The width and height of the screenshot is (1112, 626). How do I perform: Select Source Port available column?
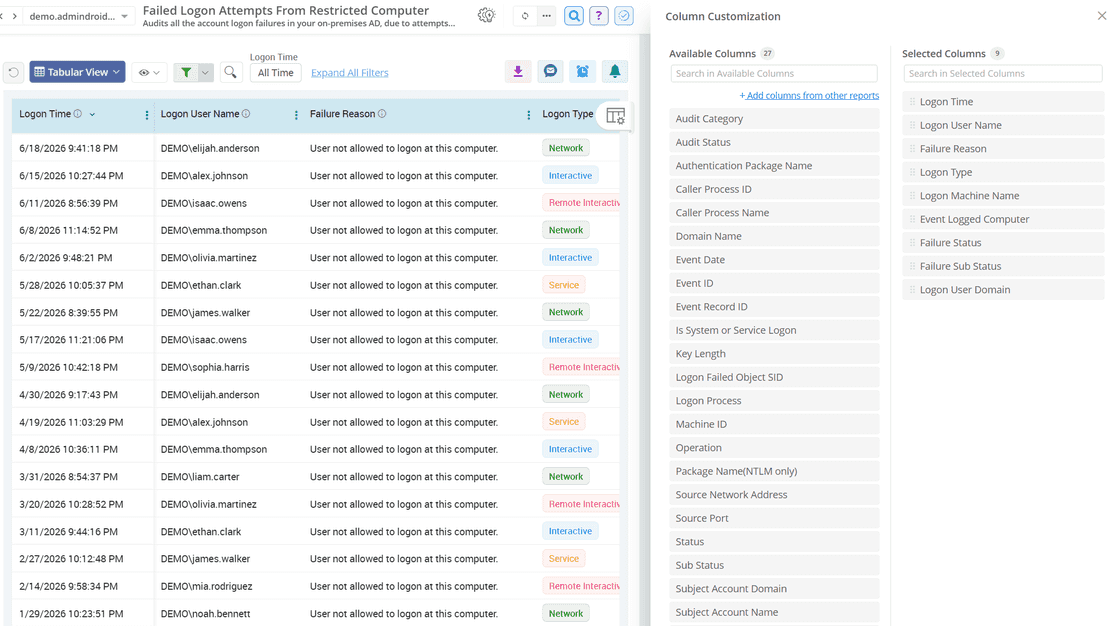[x=774, y=518]
